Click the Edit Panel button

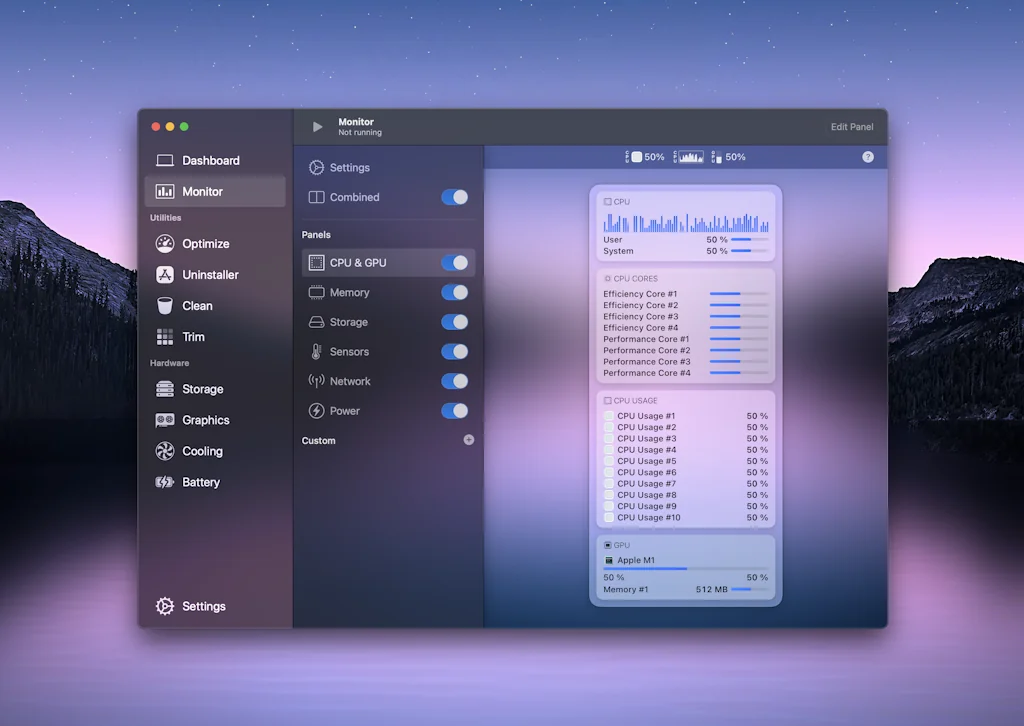851,127
